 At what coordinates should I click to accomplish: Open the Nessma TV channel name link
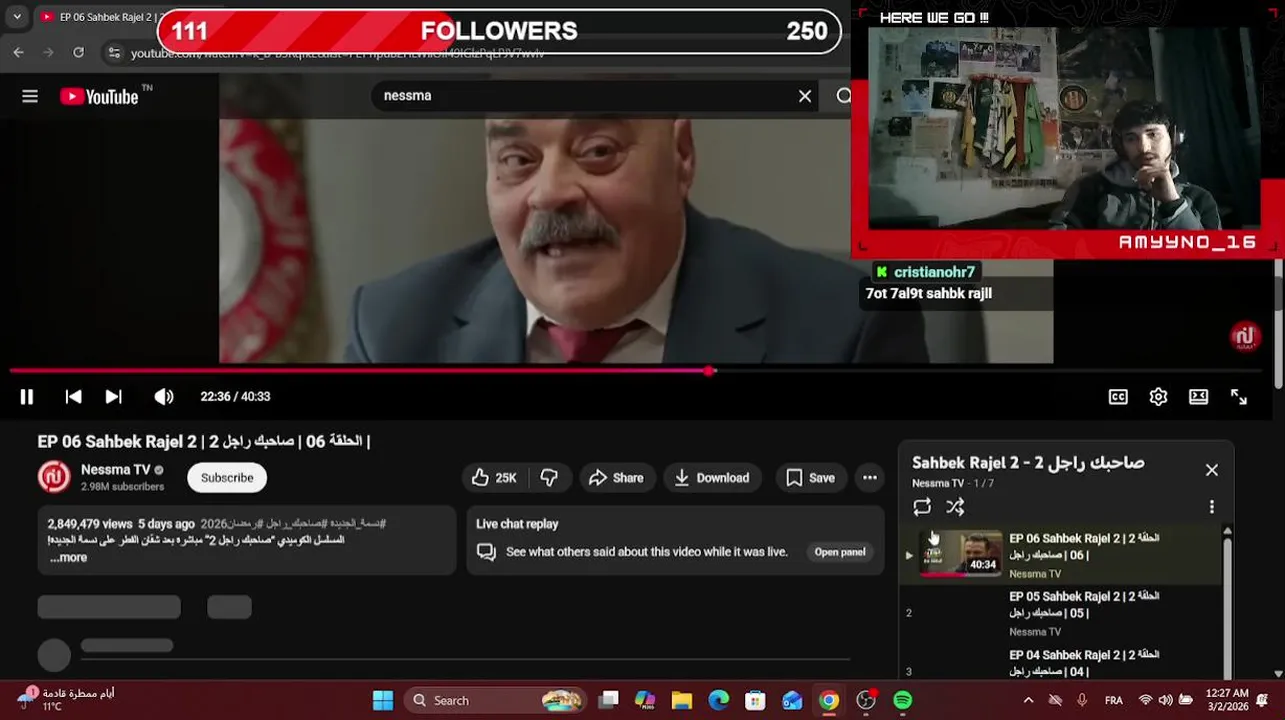point(116,469)
